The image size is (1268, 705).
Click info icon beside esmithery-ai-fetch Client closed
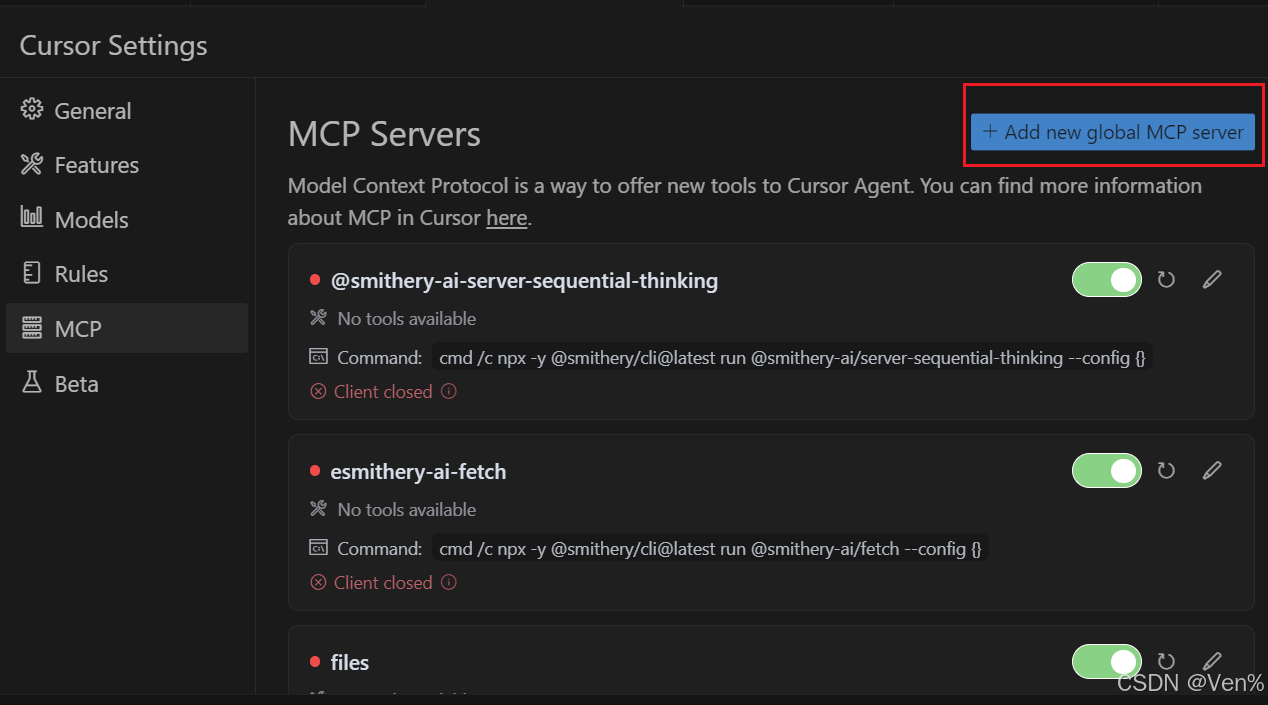[x=449, y=582]
